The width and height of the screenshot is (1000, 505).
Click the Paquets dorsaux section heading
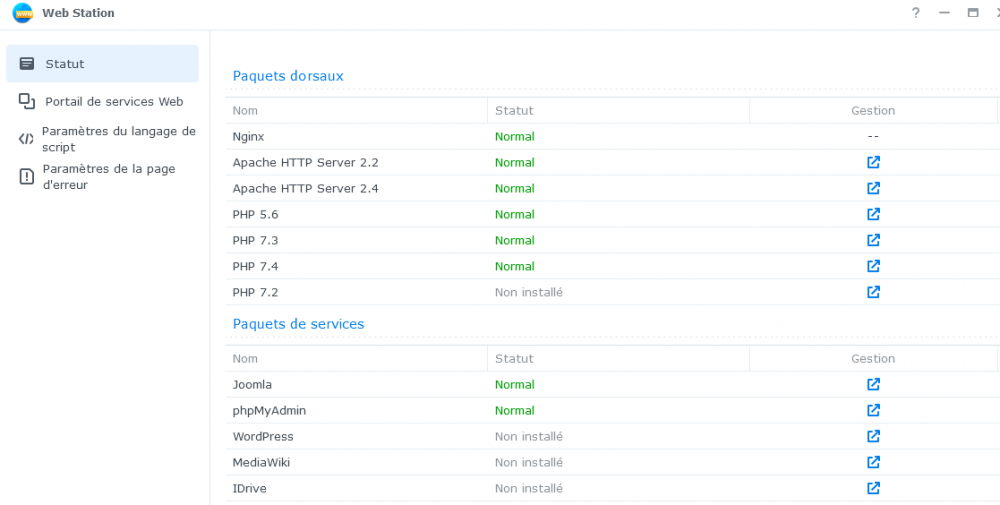pyautogui.click(x=288, y=76)
